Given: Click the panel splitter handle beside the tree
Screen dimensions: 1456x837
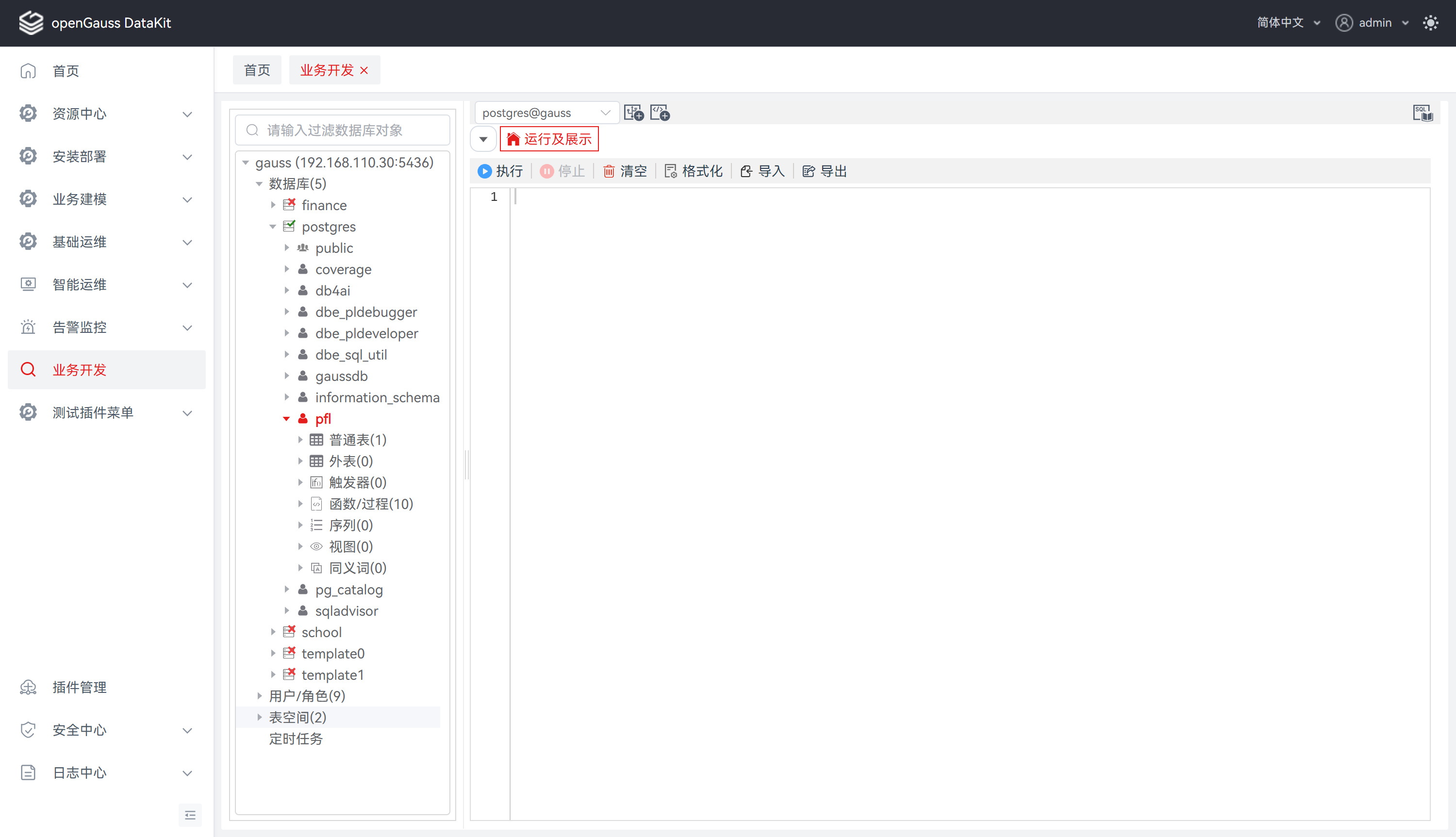Looking at the screenshot, I should 467,464.
